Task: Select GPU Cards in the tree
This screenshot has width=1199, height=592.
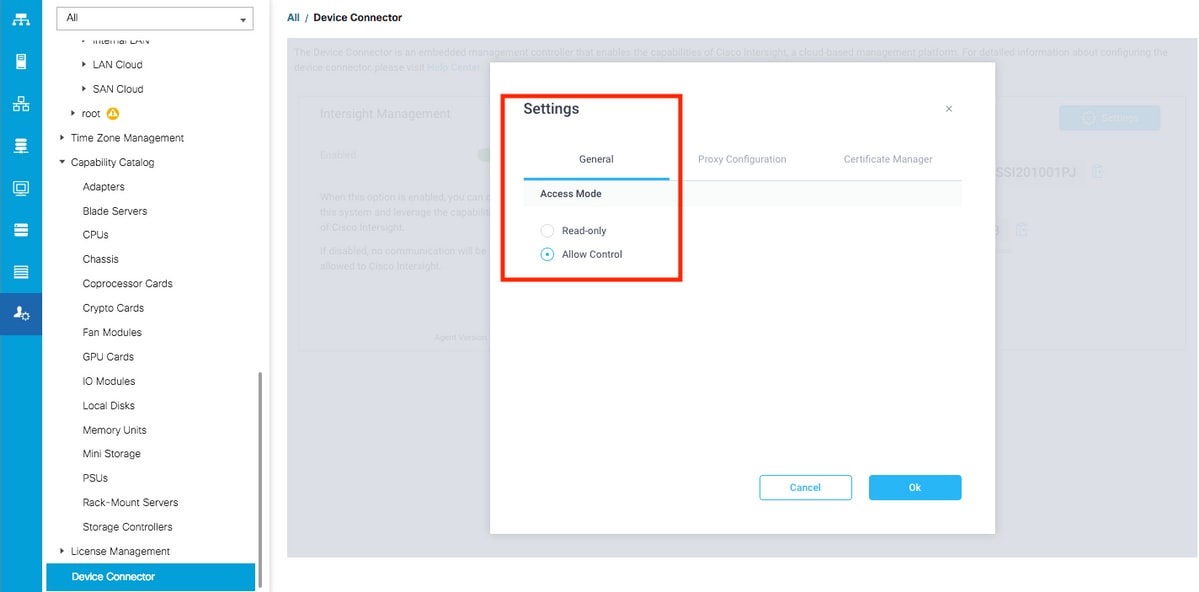Action: point(108,356)
